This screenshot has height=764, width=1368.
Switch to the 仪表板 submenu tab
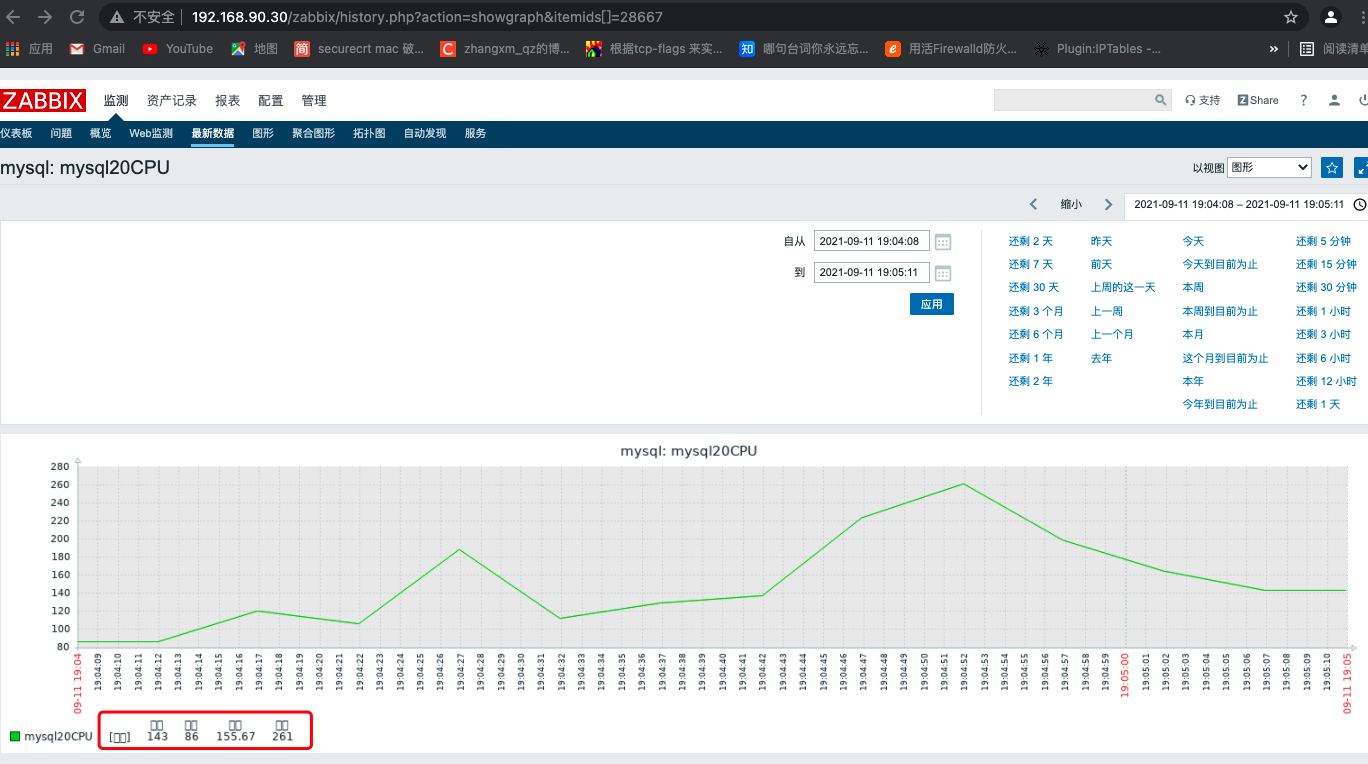coord(16,133)
